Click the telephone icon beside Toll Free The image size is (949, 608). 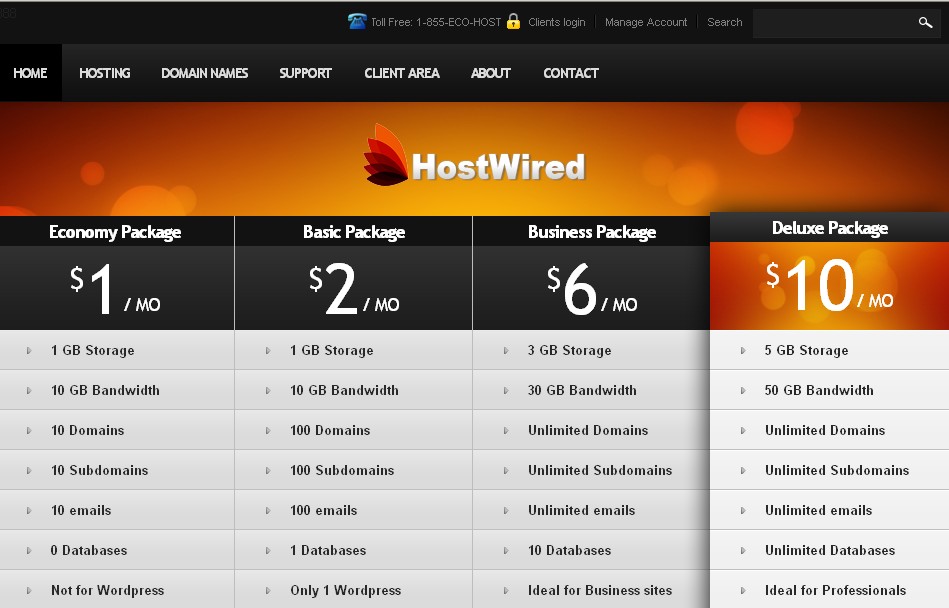(357, 21)
